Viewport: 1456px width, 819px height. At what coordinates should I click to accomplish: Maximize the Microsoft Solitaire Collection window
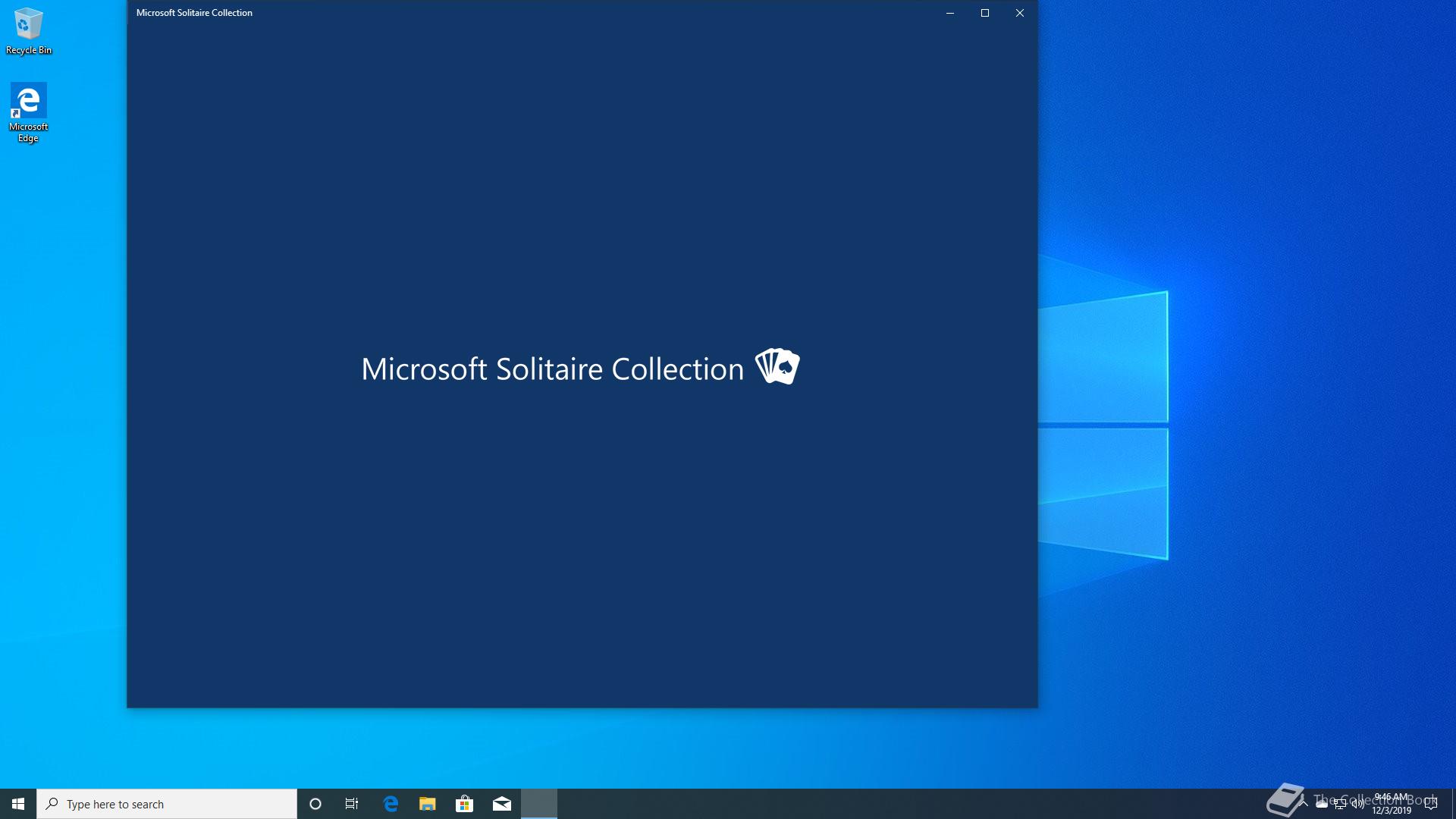click(x=985, y=13)
